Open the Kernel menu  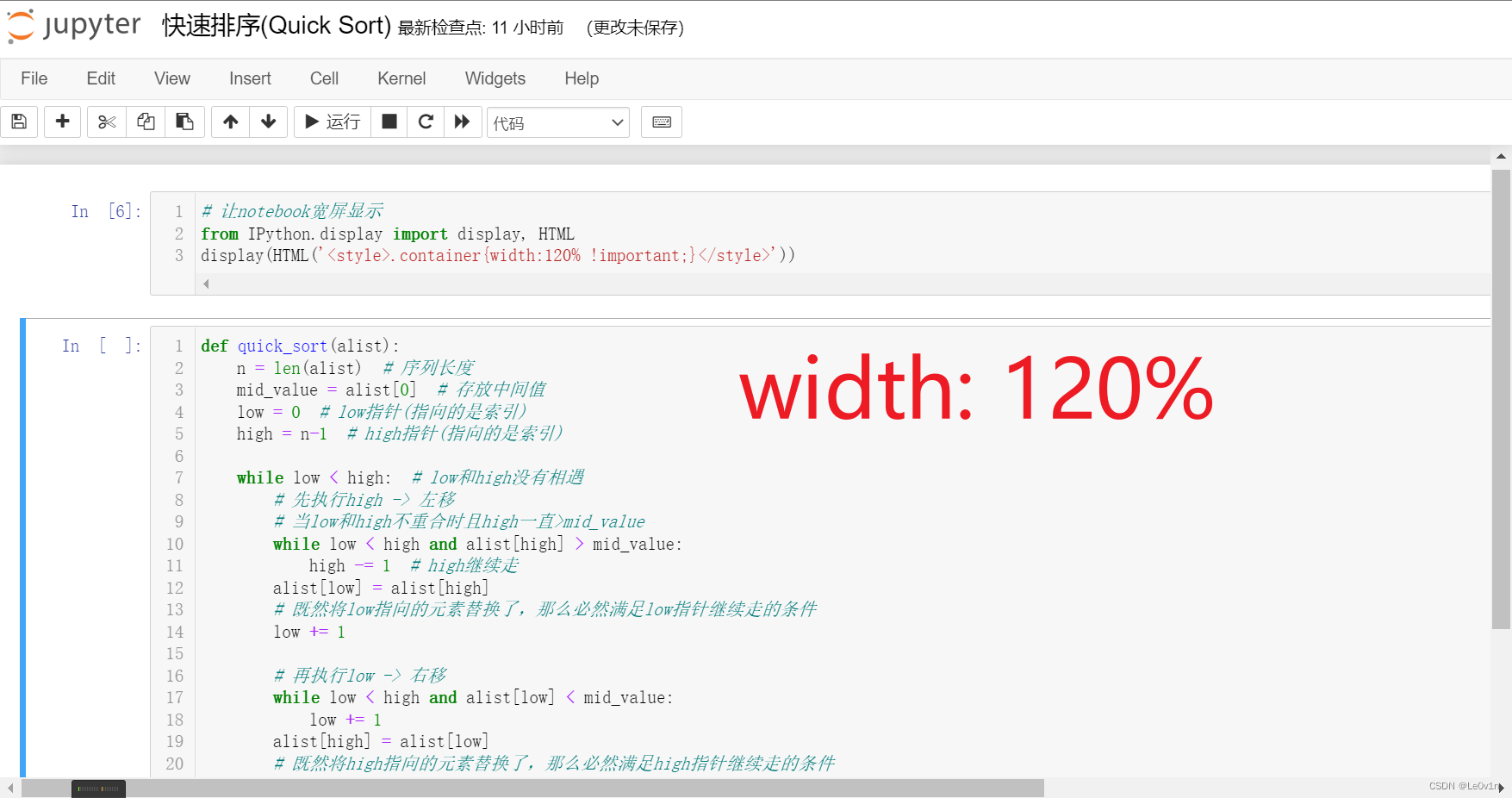point(401,78)
